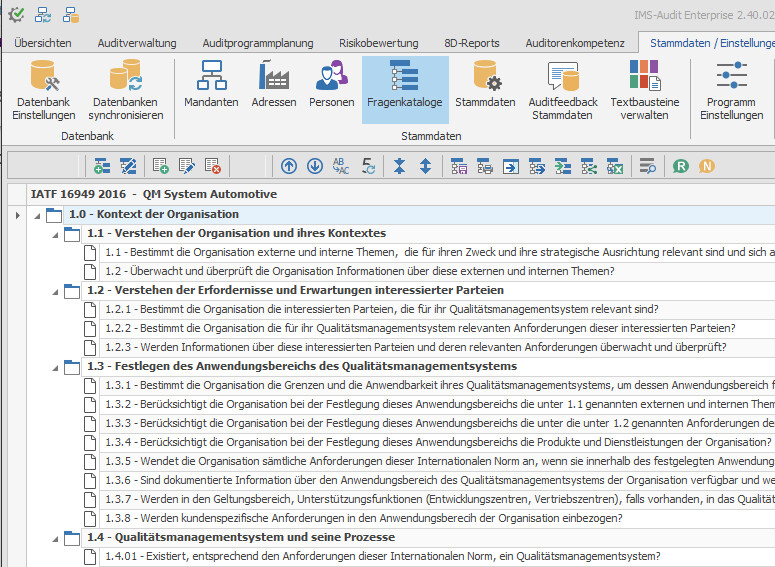
Task: Click the move up arrow icon
Action: point(289,166)
